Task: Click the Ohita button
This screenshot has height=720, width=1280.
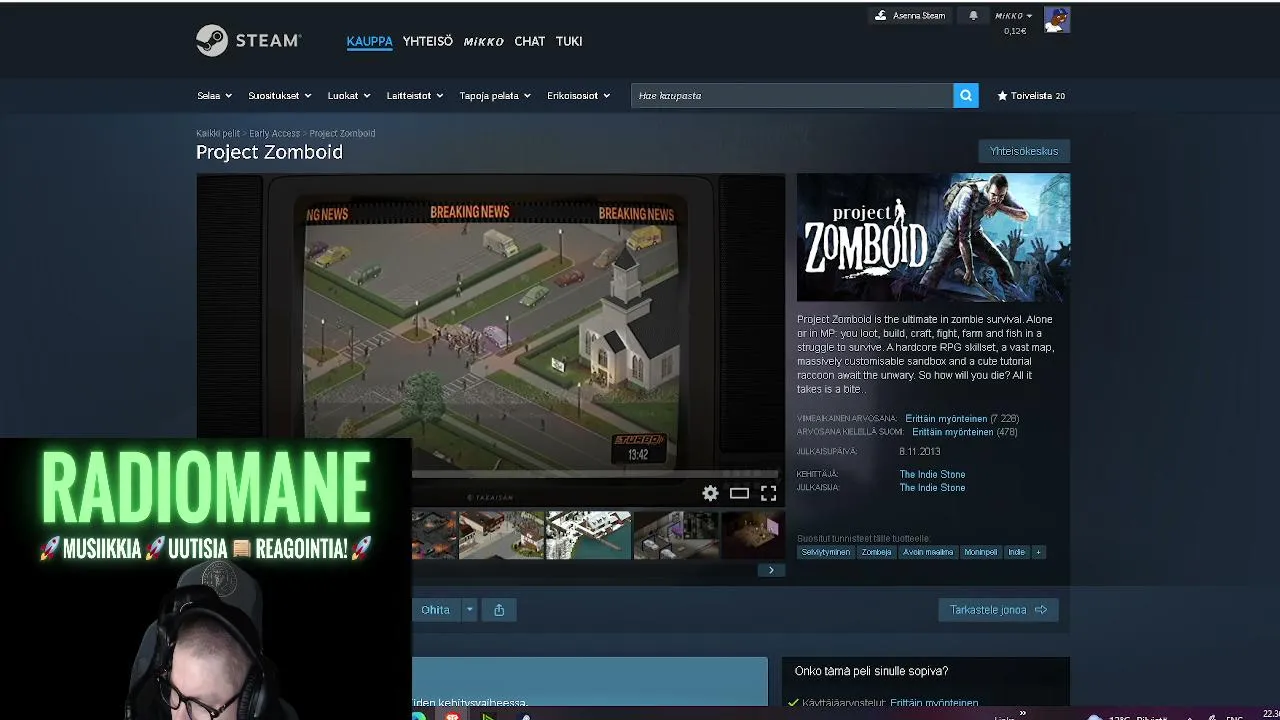Action: pyautogui.click(x=435, y=610)
